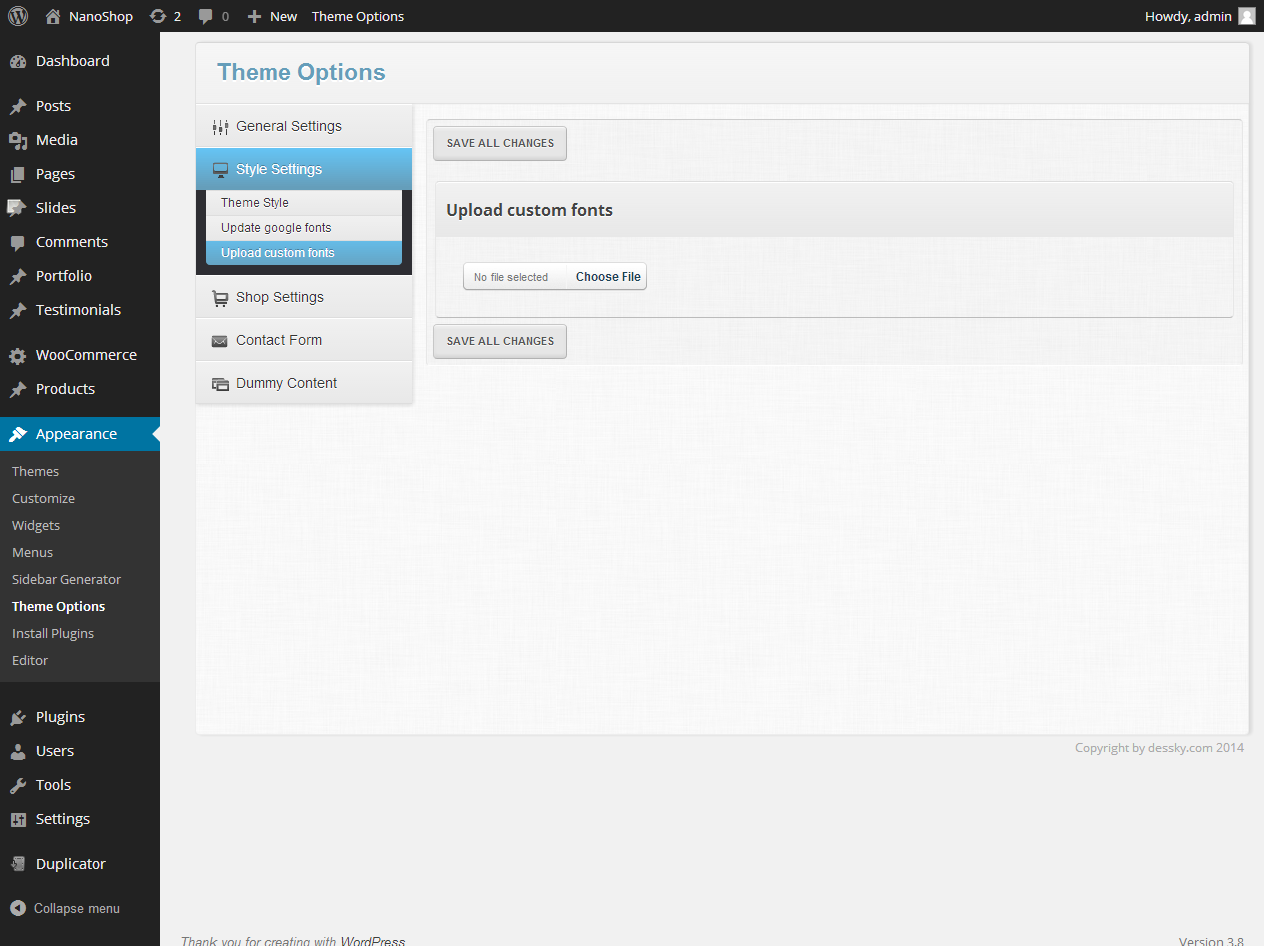Open the updates icon showing 2
The width and height of the screenshot is (1264, 946).
[x=158, y=16]
